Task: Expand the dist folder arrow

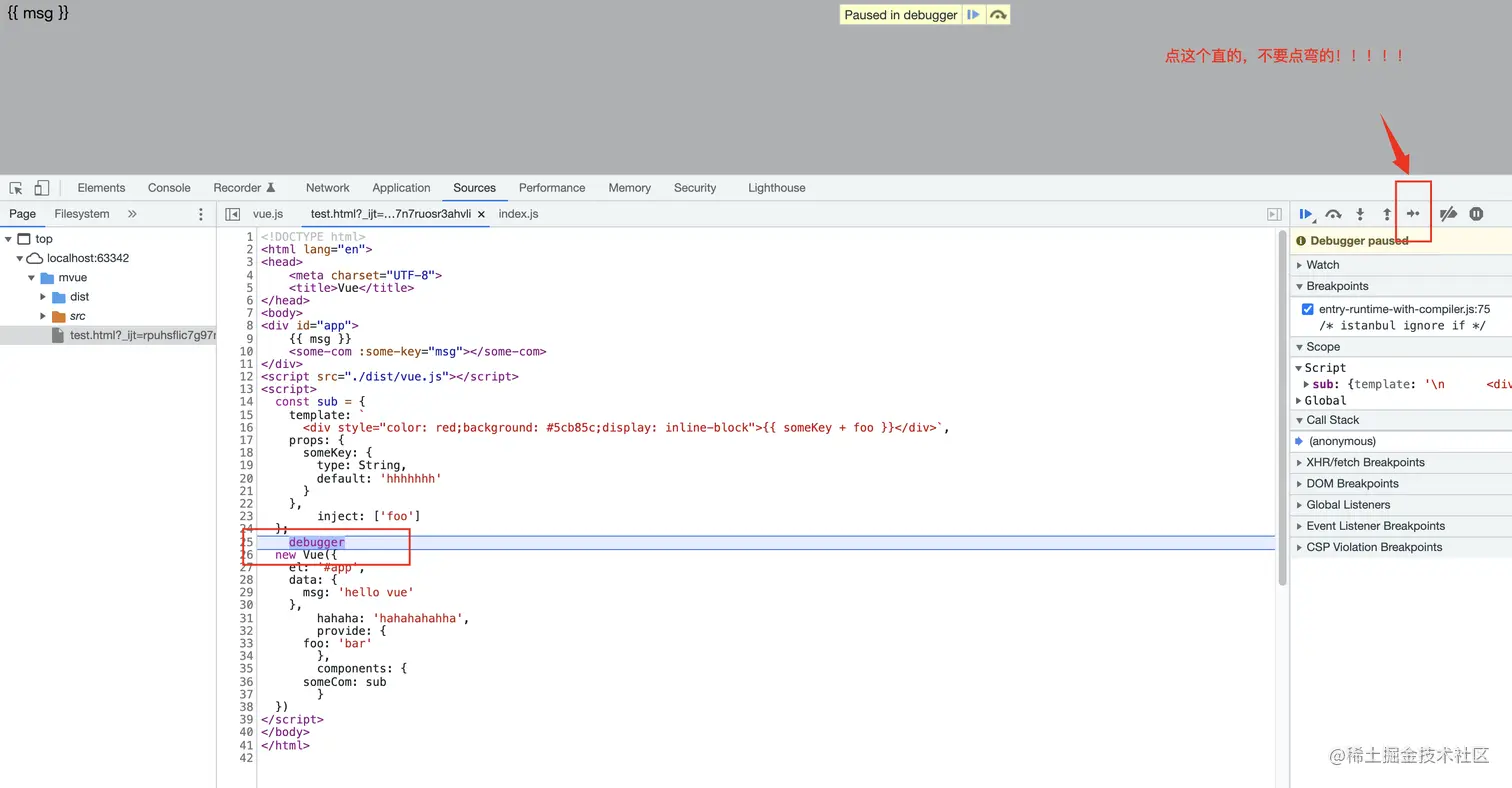Action: (x=43, y=297)
